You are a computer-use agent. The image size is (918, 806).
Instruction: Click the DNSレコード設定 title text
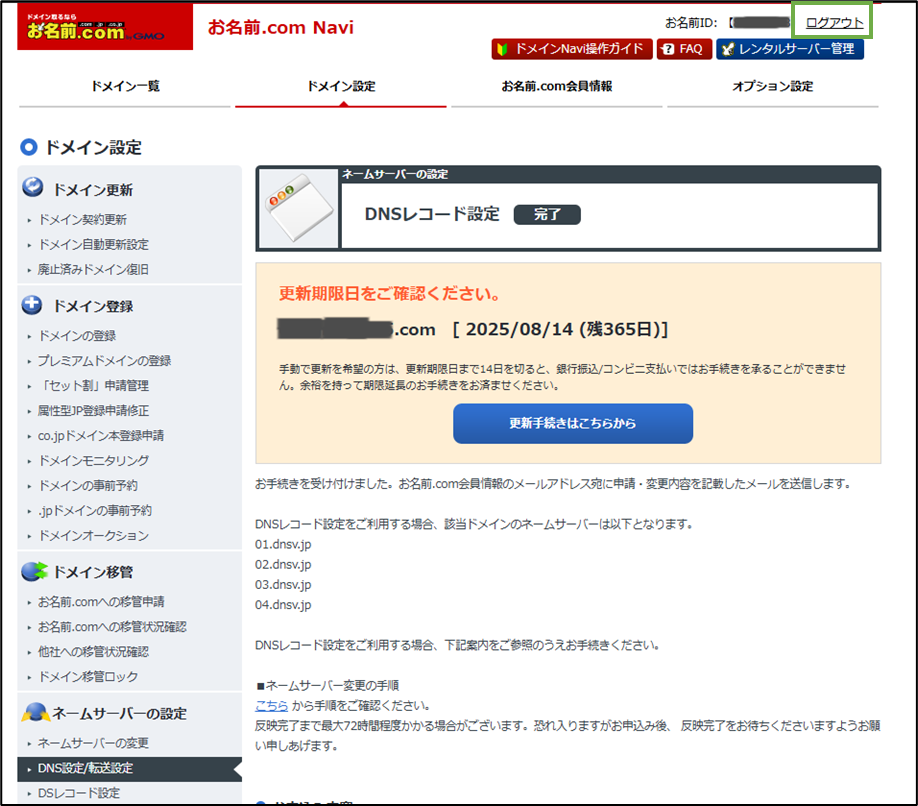click(x=432, y=214)
